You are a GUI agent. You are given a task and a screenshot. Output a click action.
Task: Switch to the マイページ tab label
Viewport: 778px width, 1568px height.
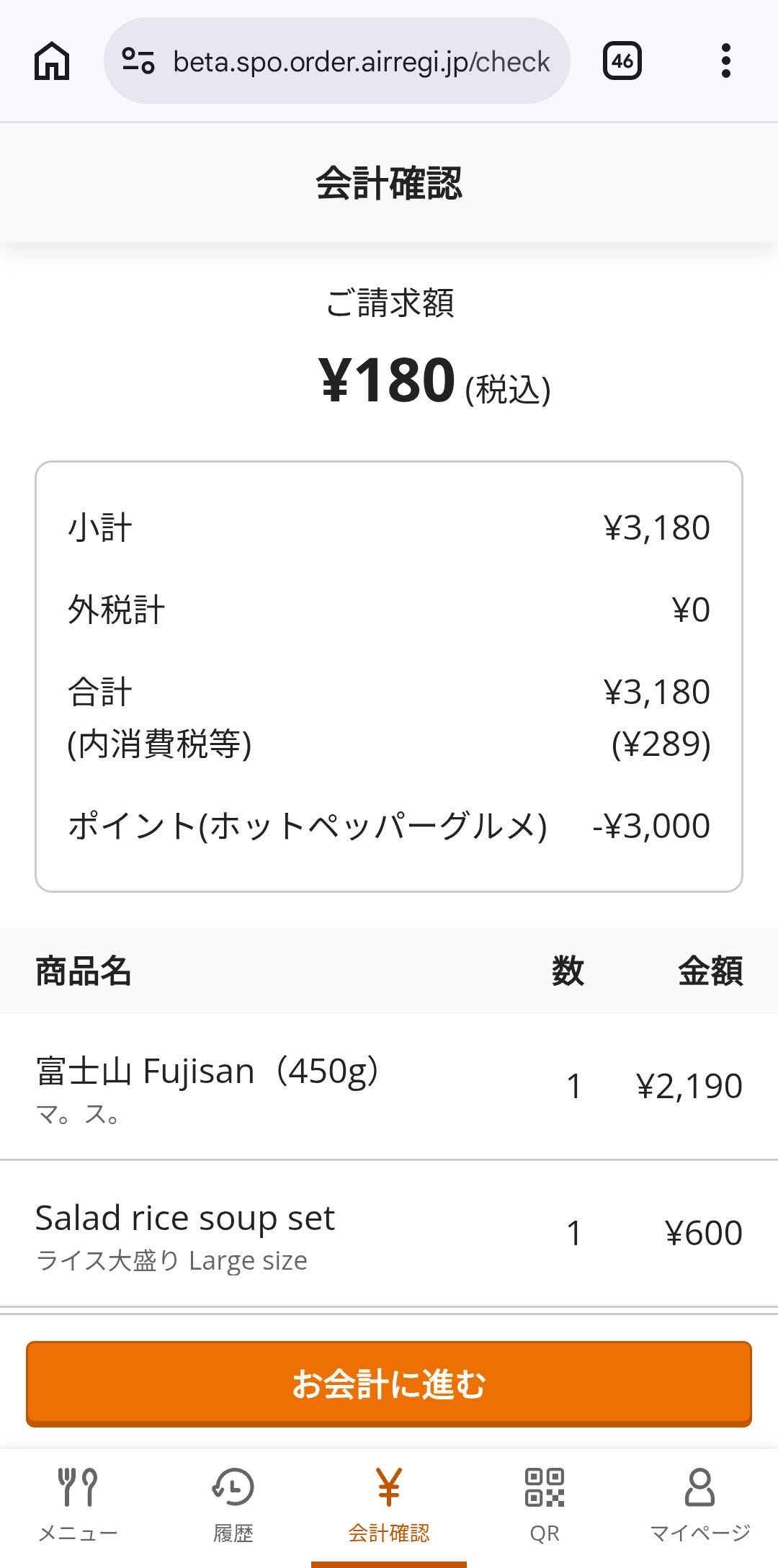[x=699, y=1533]
